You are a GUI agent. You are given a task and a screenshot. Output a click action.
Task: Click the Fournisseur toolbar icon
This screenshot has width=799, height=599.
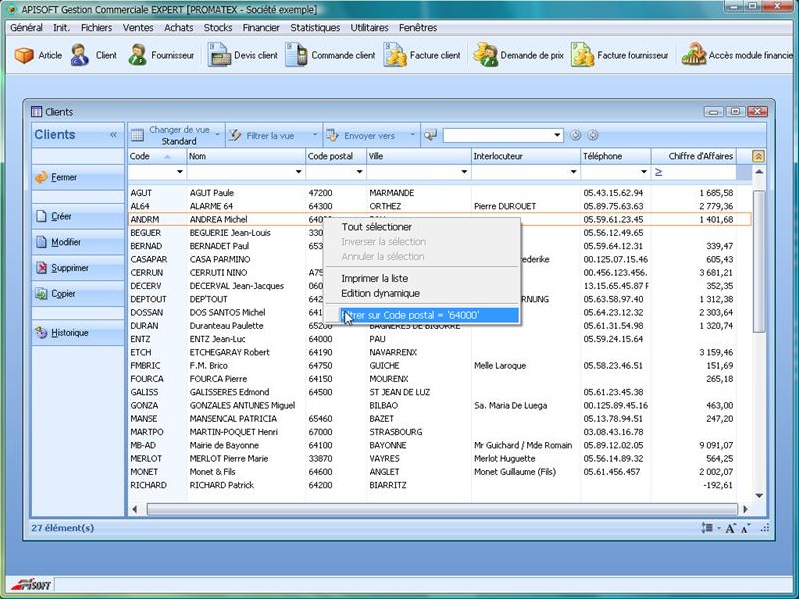coord(137,55)
